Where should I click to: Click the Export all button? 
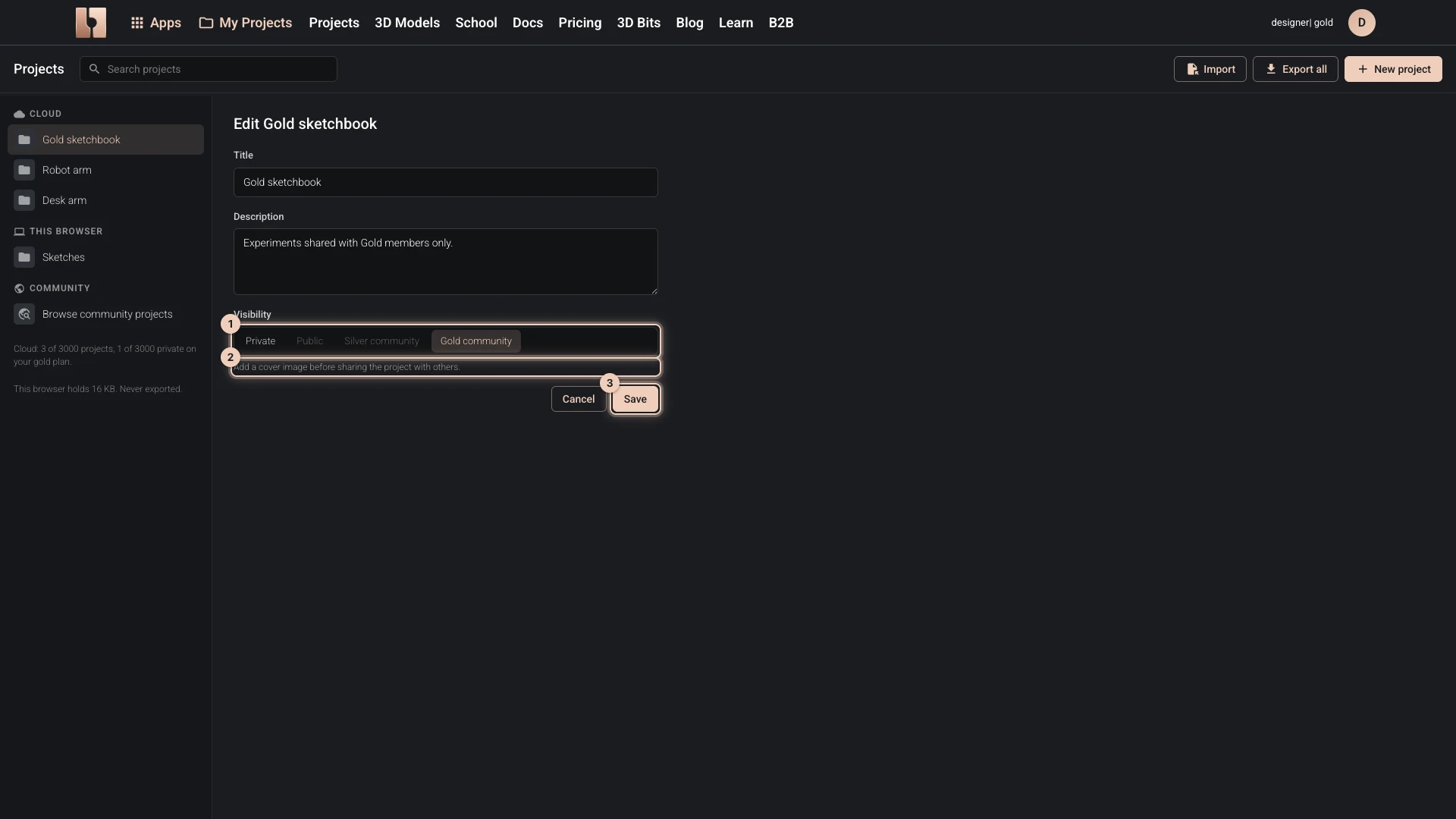pyautogui.click(x=1295, y=69)
